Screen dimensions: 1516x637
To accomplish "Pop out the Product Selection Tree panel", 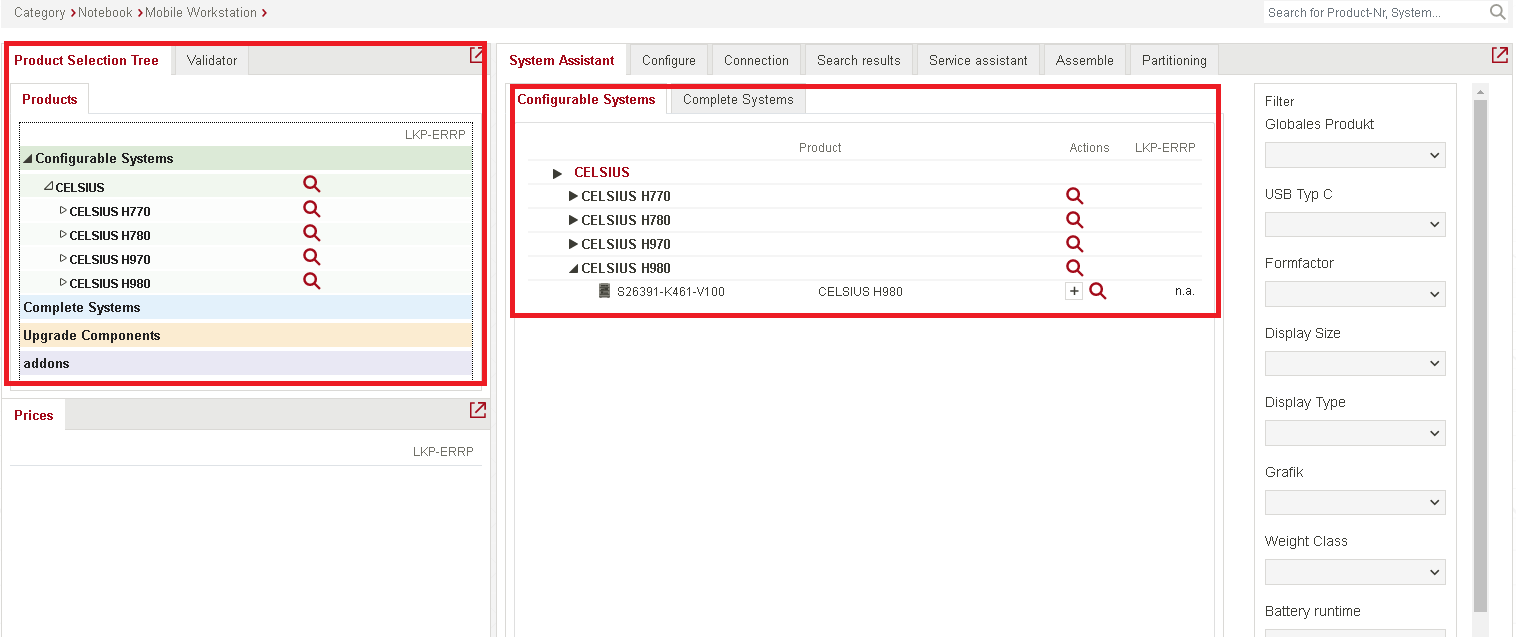I will 478,56.
